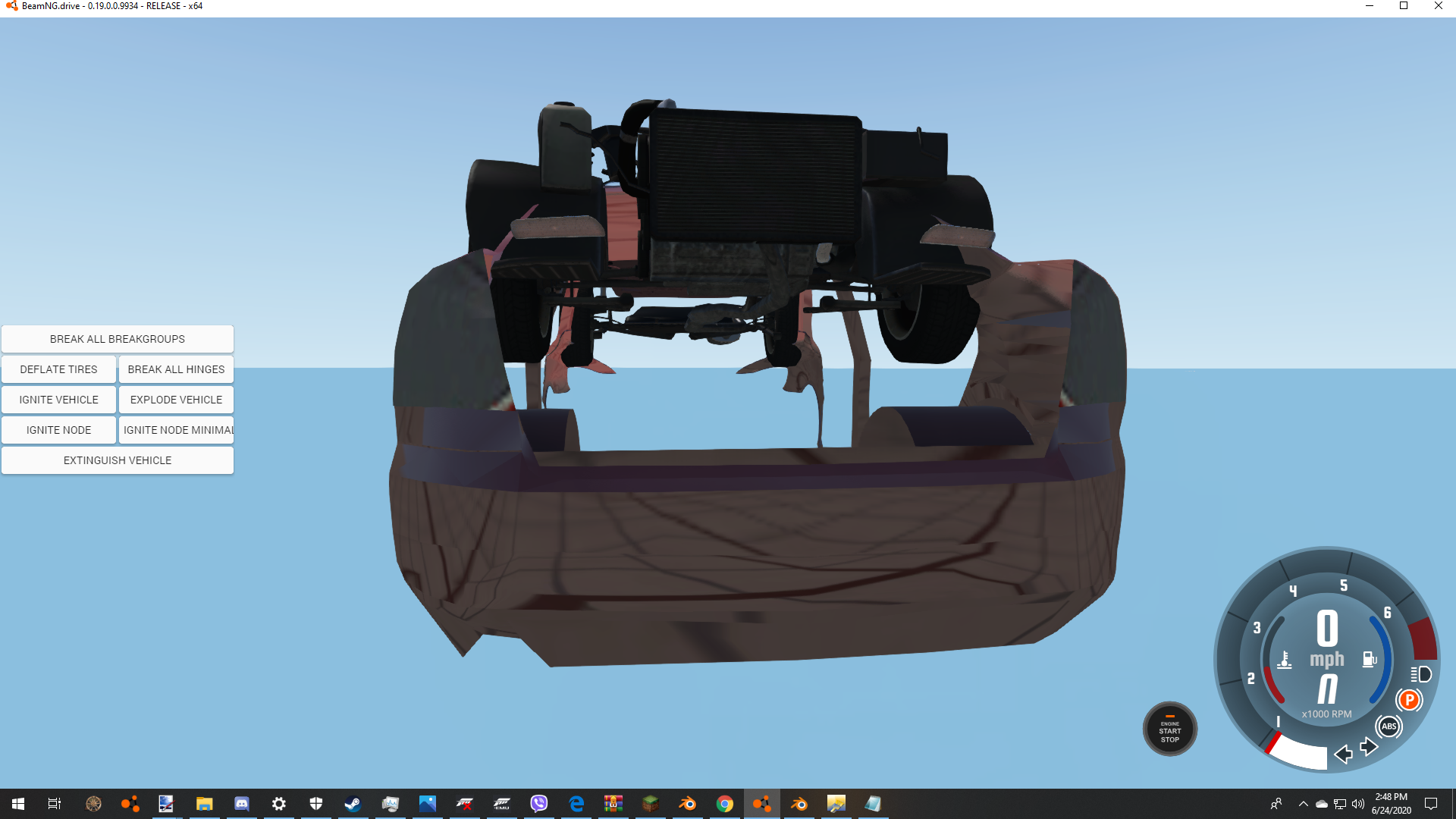Open Task View in taskbar

tap(55, 804)
